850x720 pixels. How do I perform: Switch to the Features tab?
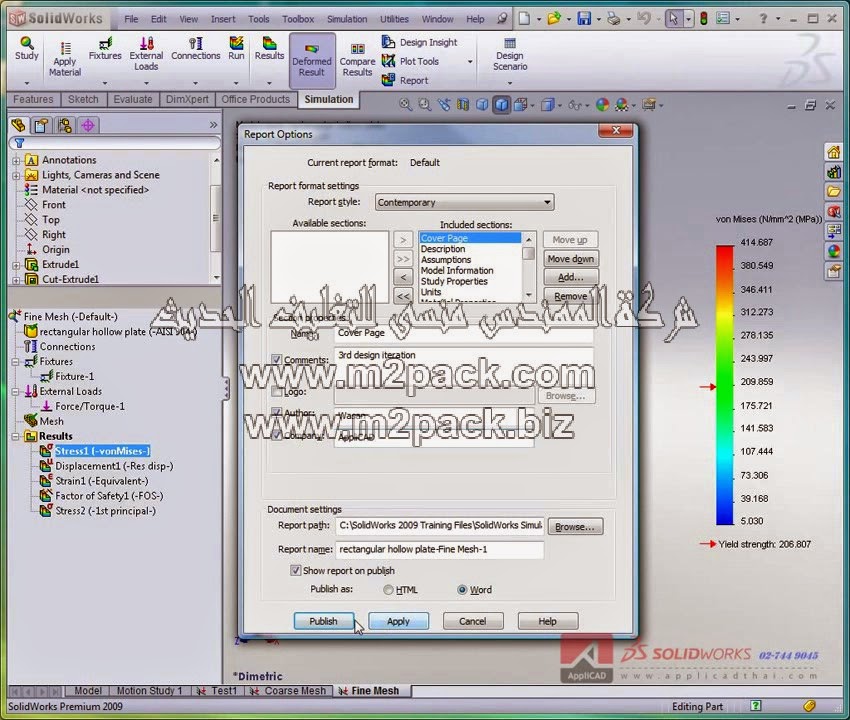coord(33,99)
